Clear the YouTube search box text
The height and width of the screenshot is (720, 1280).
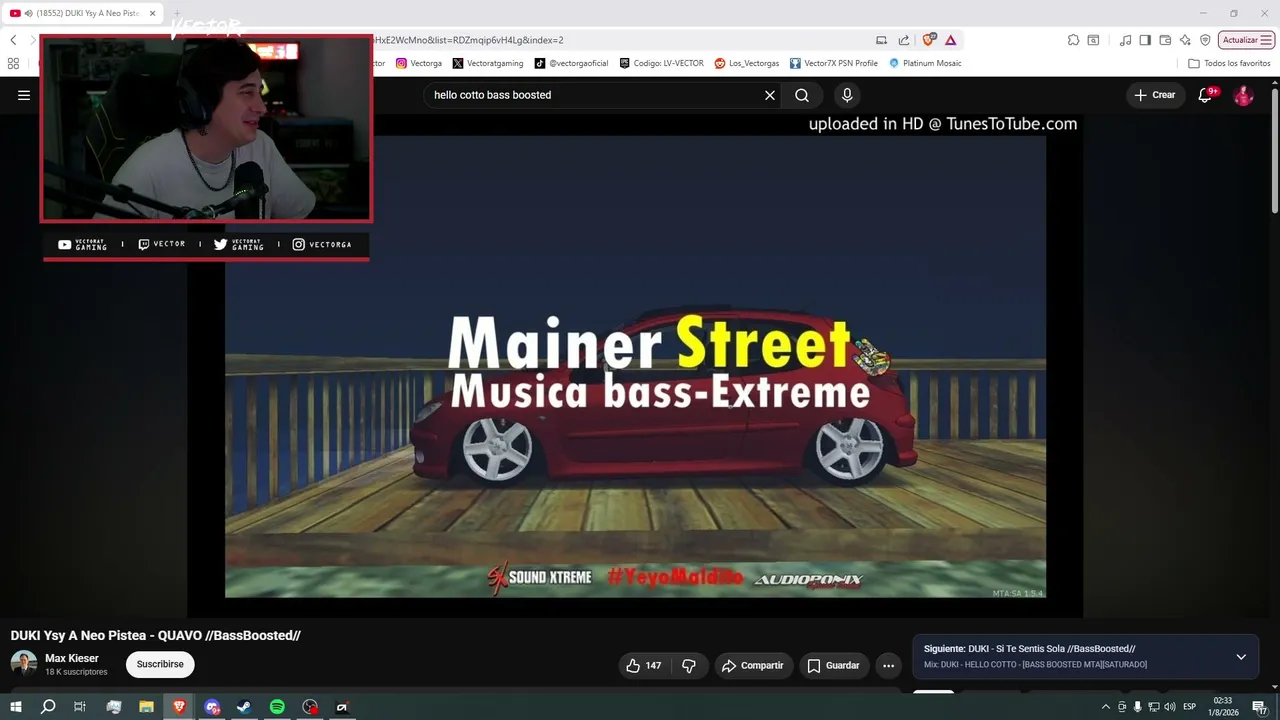pos(770,95)
